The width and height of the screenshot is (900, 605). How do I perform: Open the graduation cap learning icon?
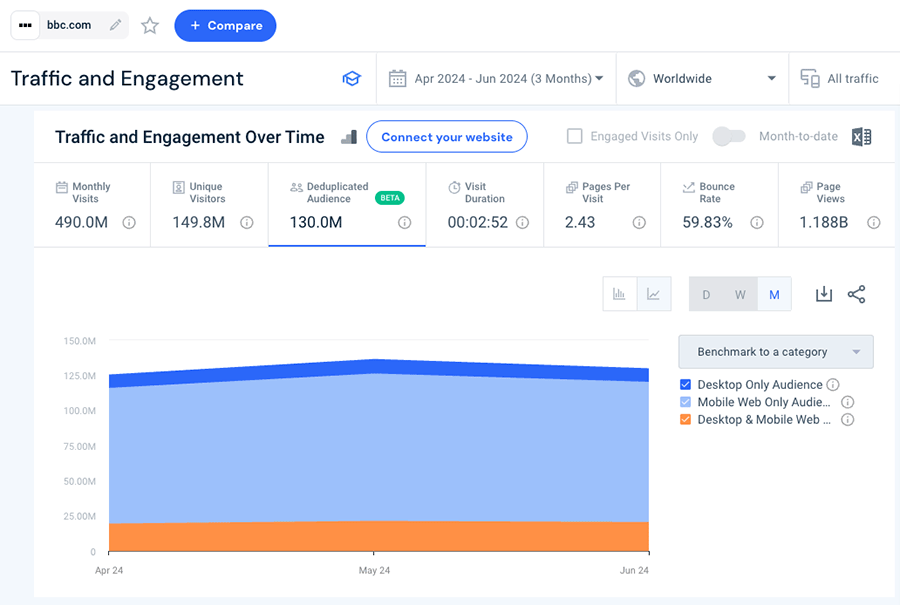[351, 79]
